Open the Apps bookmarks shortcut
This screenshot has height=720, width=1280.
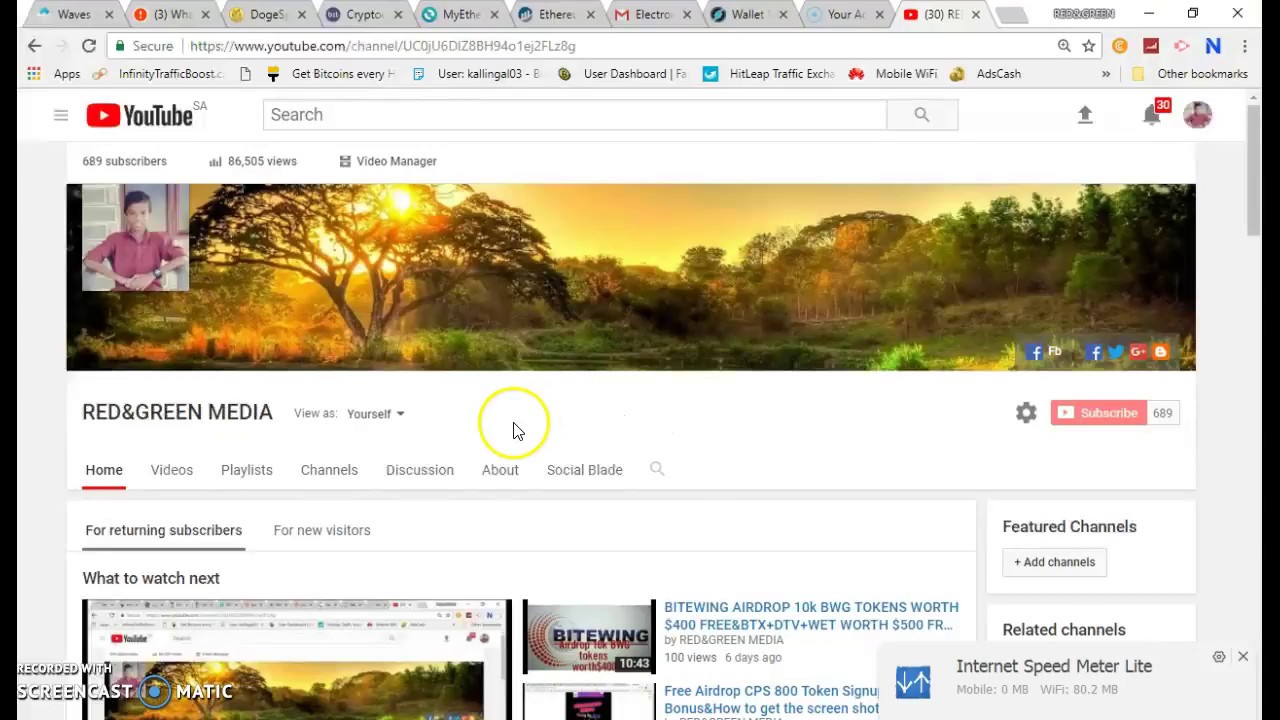55,74
